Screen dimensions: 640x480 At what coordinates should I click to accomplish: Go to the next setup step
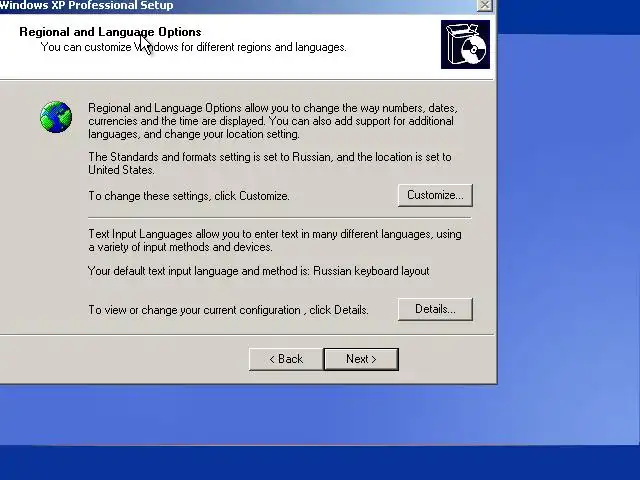click(x=361, y=359)
